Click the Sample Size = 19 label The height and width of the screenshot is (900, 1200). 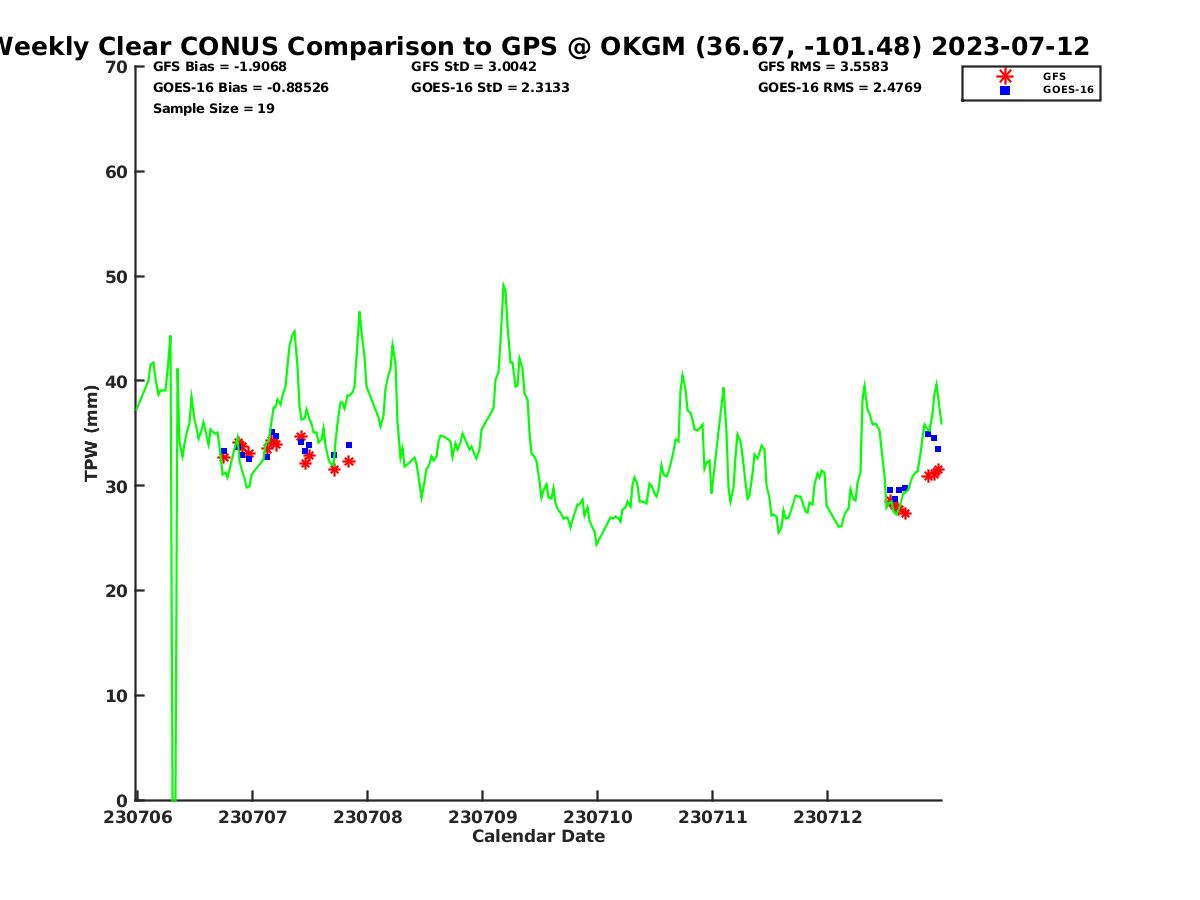[214, 109]
